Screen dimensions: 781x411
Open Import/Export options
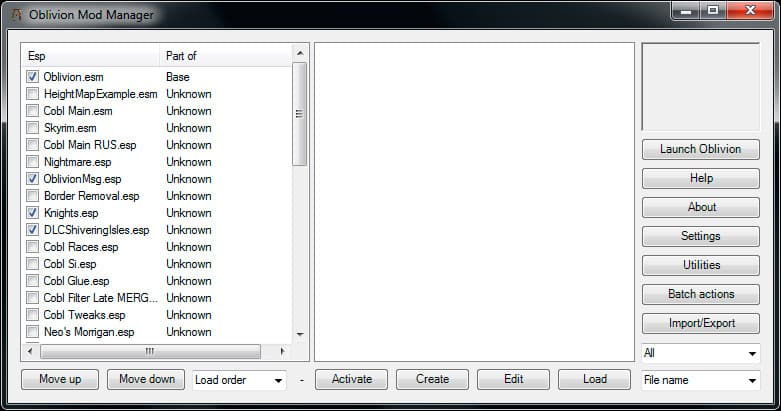click(x=701, y=323)
